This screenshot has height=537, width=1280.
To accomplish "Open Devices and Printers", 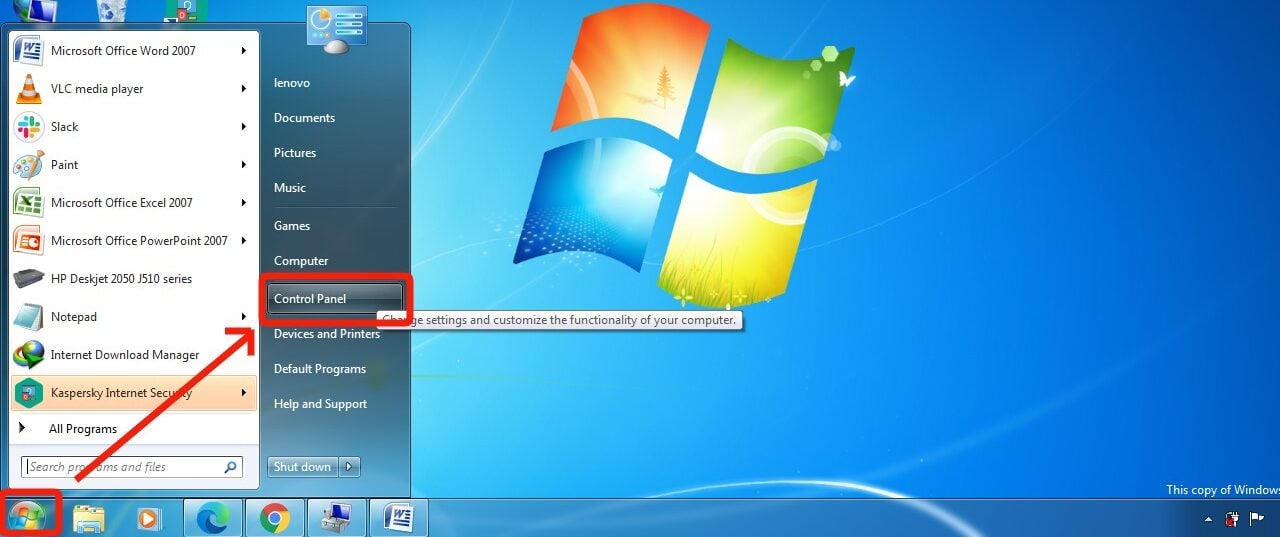I will pos(327,334).
